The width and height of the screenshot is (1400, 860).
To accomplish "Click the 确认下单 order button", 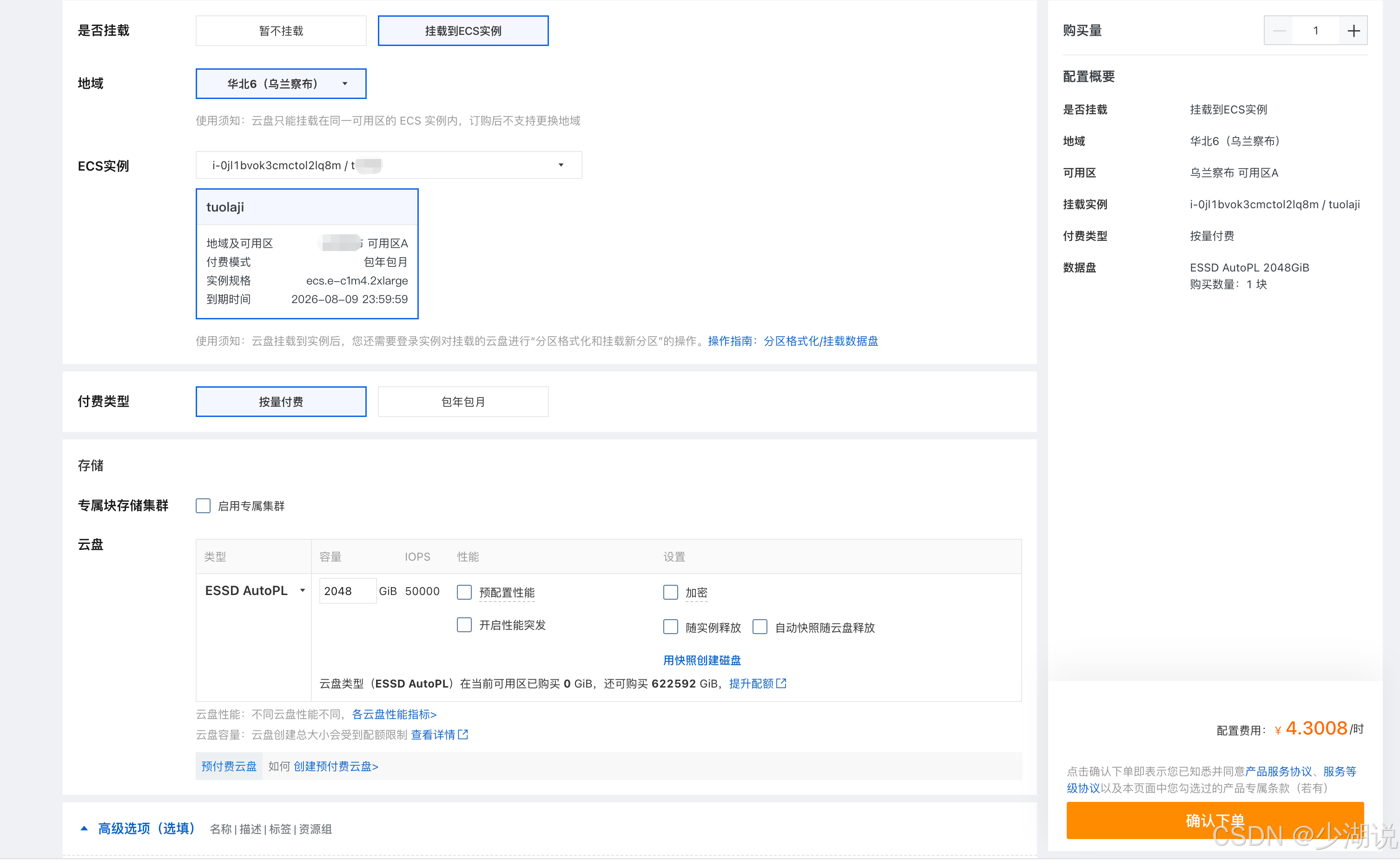I will point(1215,820).
